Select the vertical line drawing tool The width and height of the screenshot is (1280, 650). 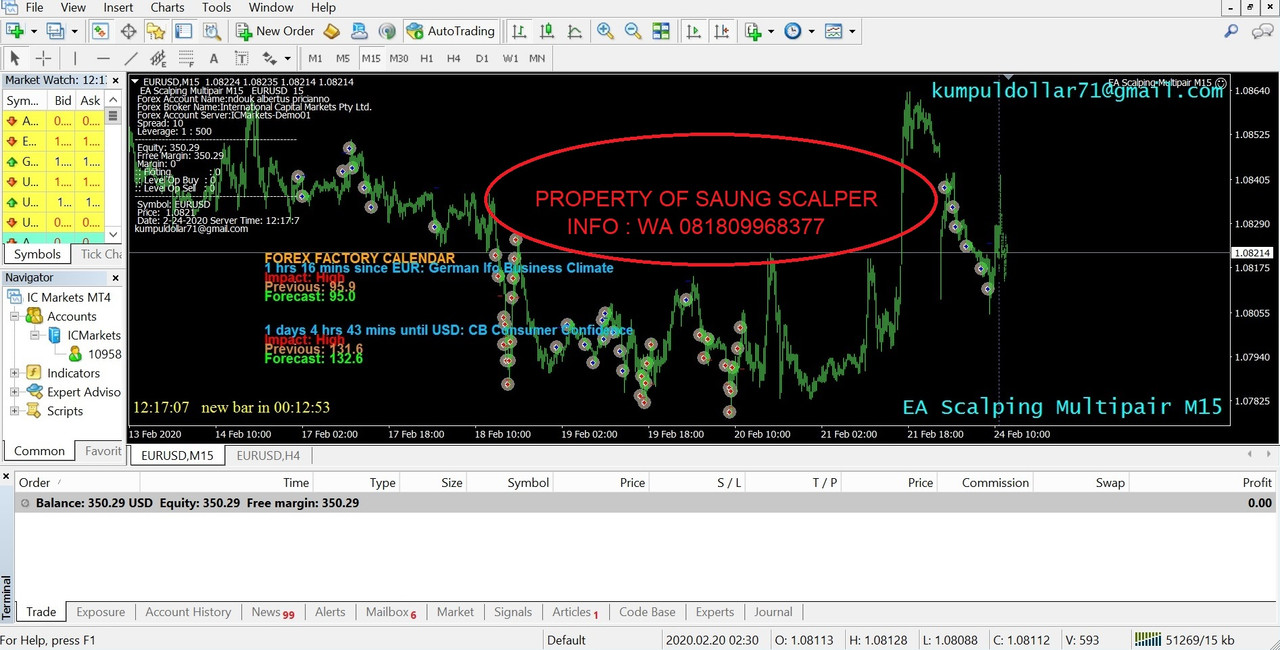click(75, 58)
